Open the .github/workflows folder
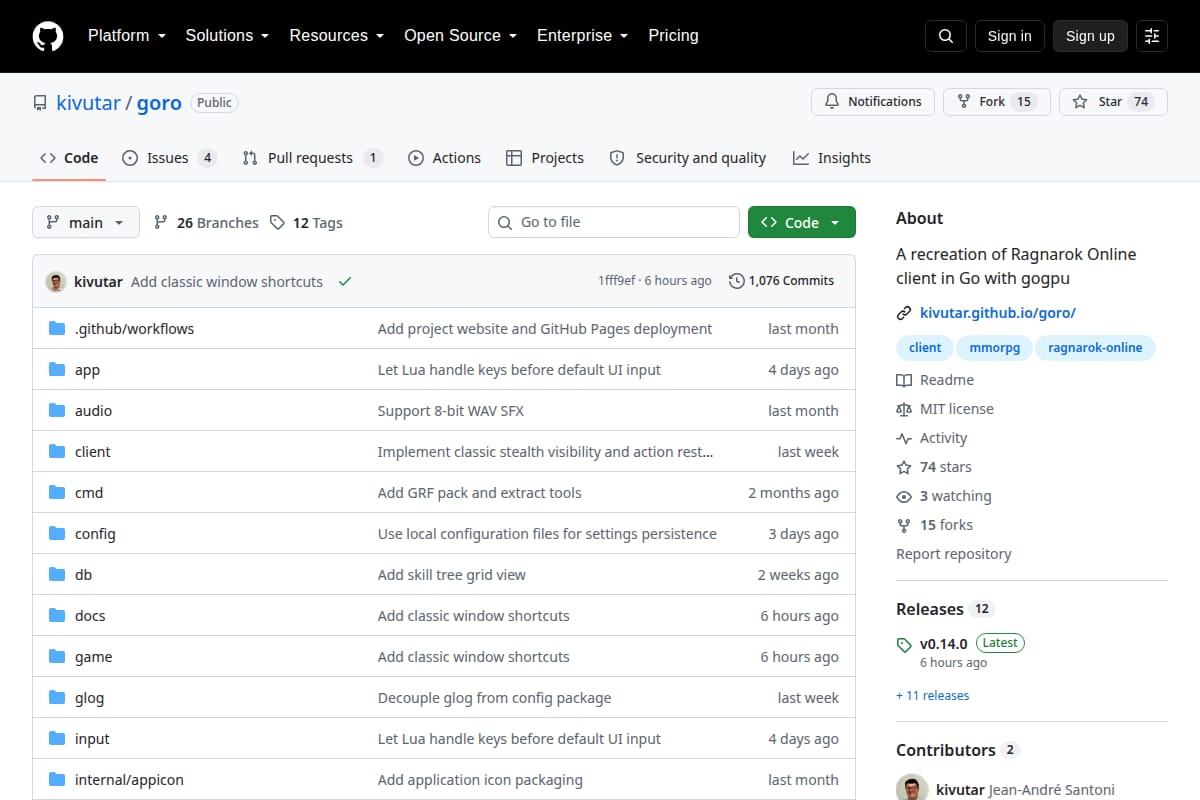 134,329
